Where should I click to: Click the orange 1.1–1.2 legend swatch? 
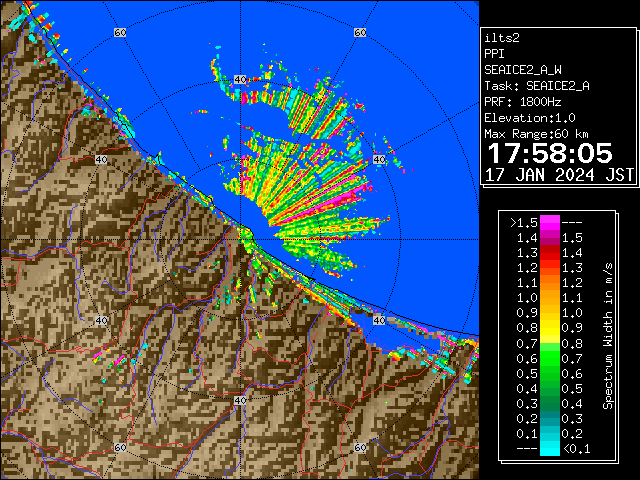[549, 283]
